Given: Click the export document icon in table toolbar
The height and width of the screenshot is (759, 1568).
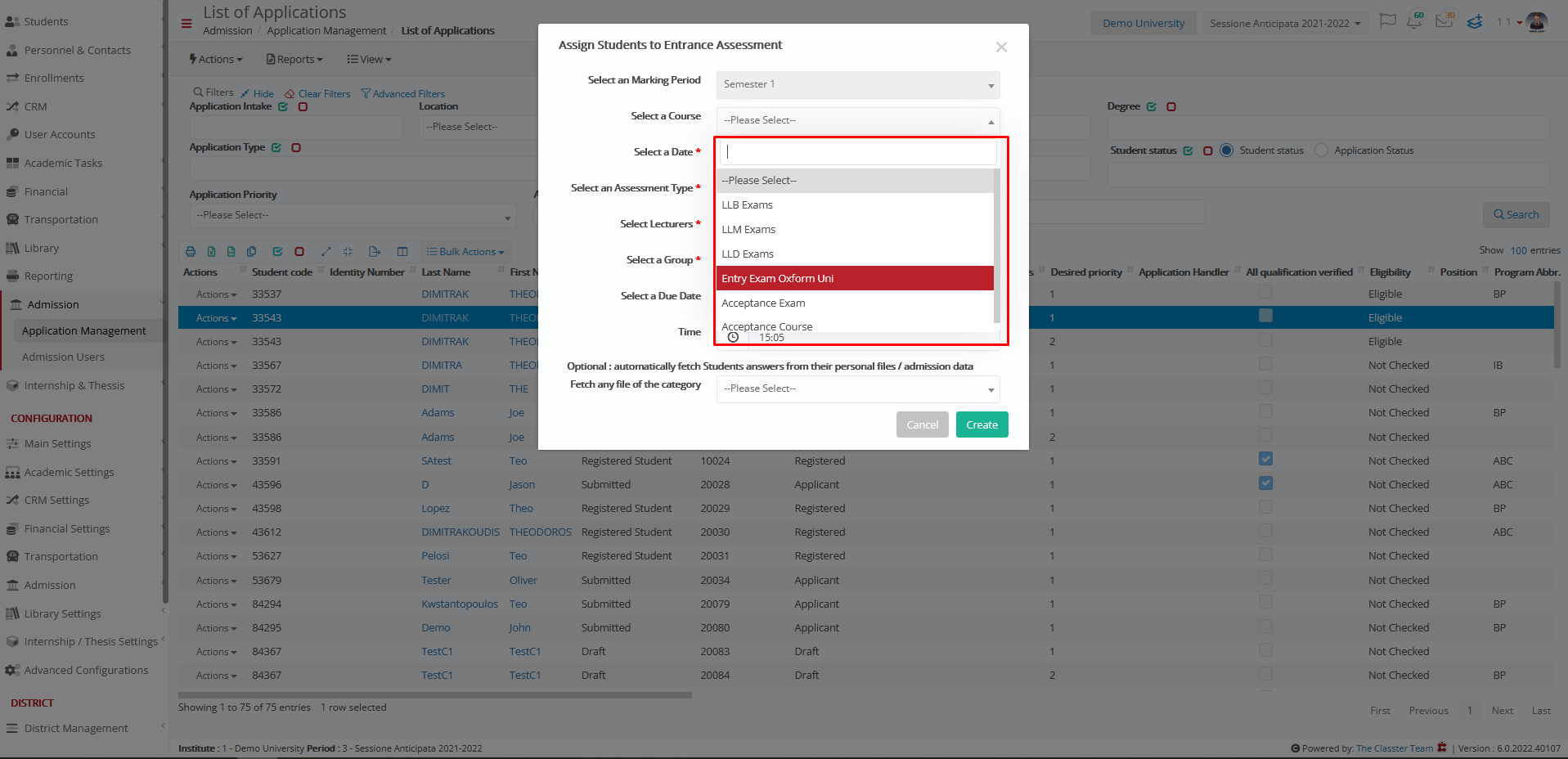Looking at the screenshot, I should click(375, 252).
